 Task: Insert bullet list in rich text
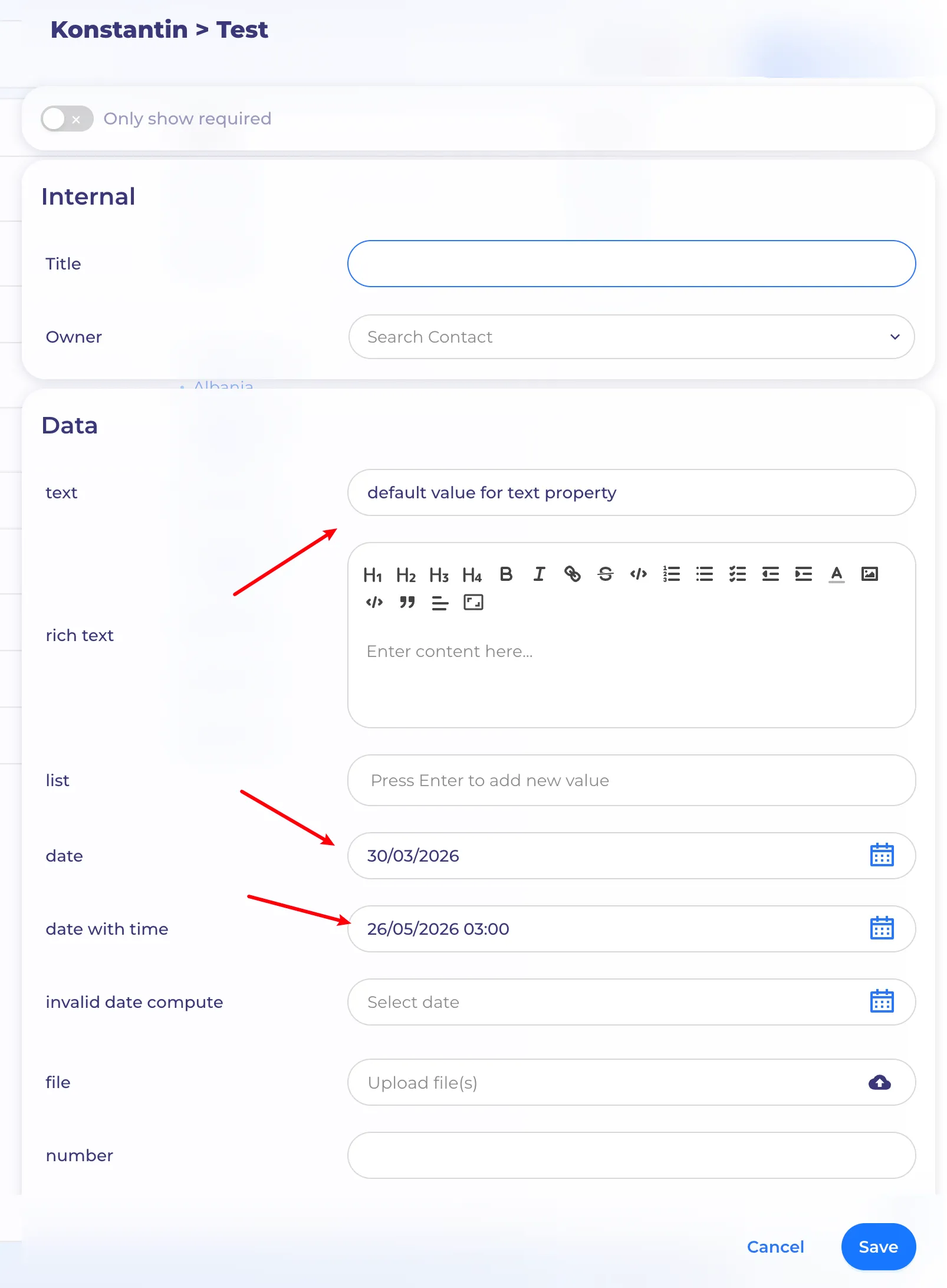click(x=704, y=574)
